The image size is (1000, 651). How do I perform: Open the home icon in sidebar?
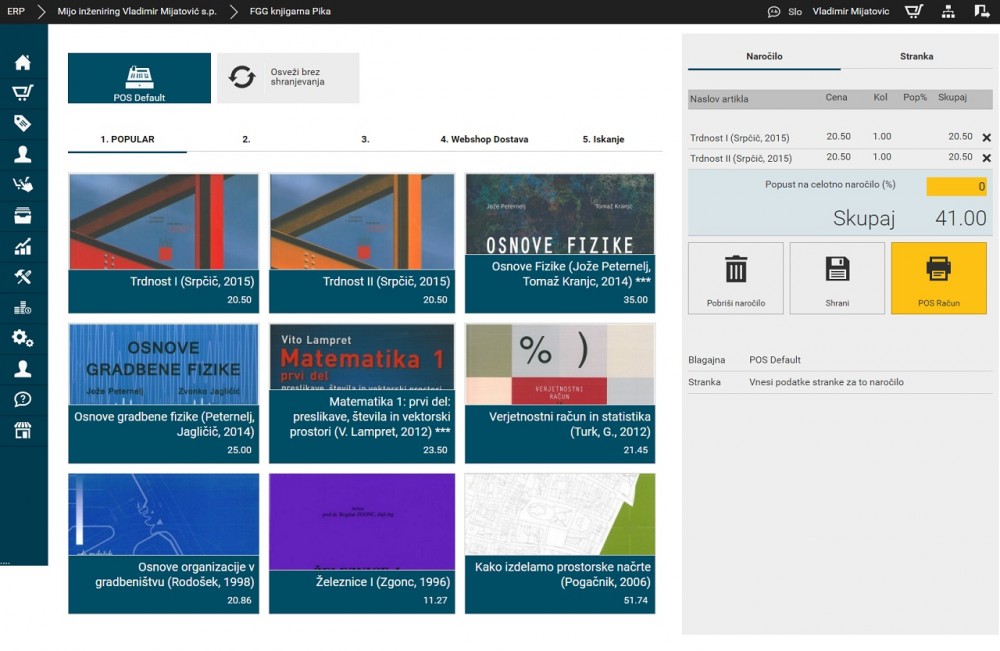point(22,62)
